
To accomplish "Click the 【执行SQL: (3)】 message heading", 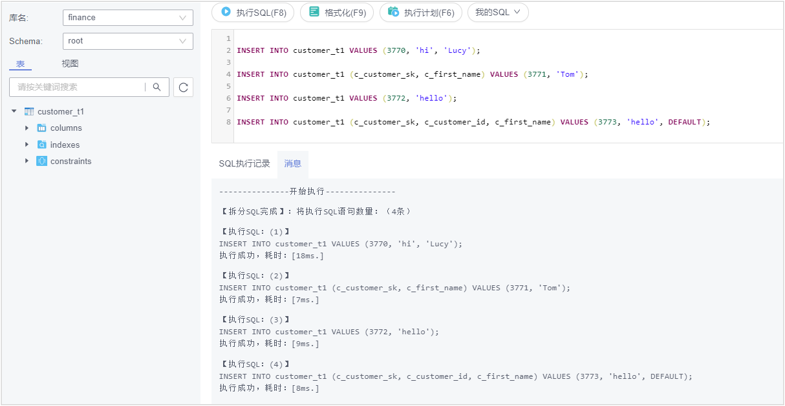I will [x=255, y=319].
